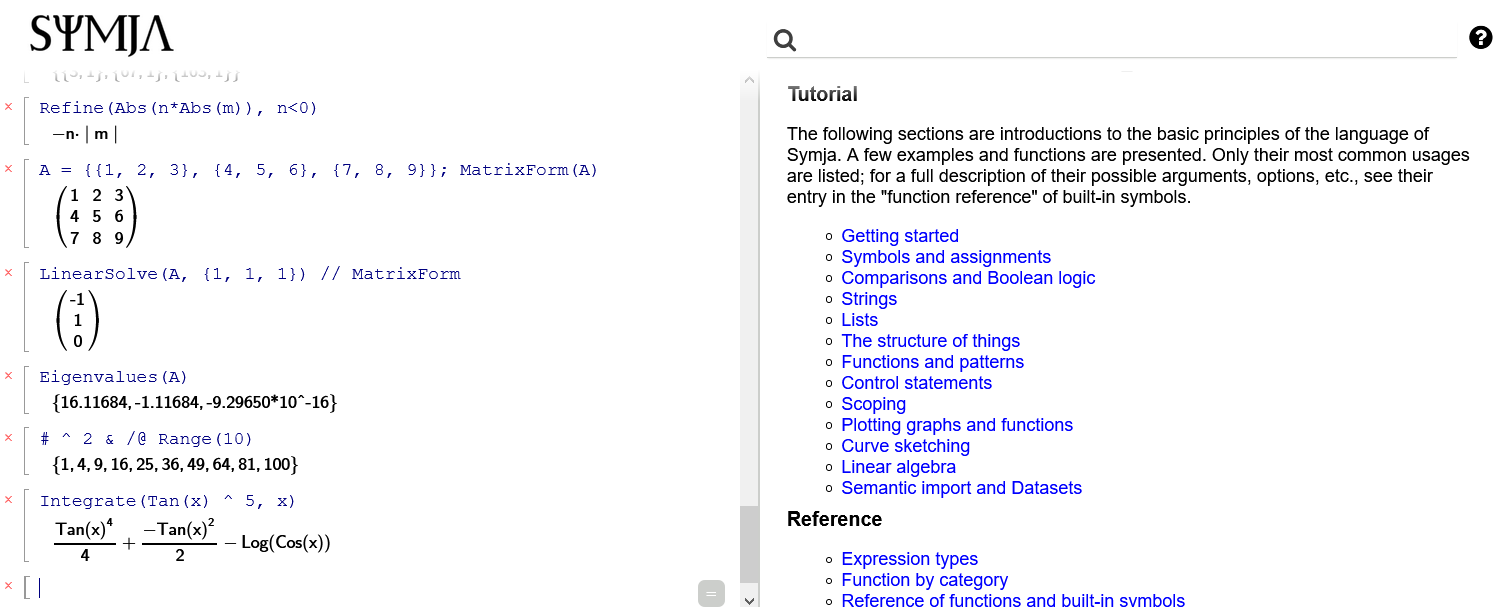Open Plotting graphs and functions link
Image resolution: width=1501 pixels, height=607 pixels.
coord(957,425)
